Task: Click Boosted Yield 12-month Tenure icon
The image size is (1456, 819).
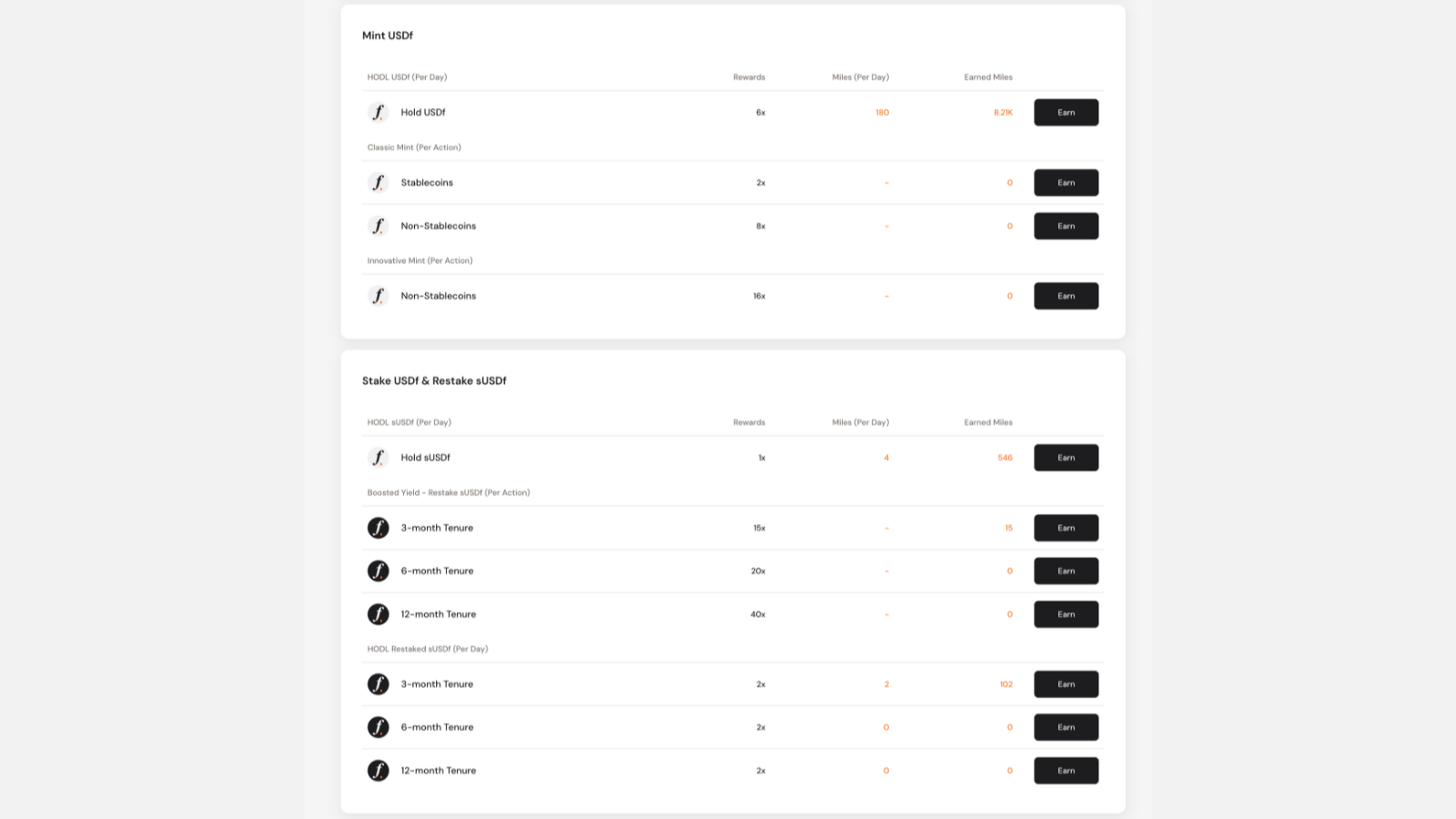Action: [378, 614]
